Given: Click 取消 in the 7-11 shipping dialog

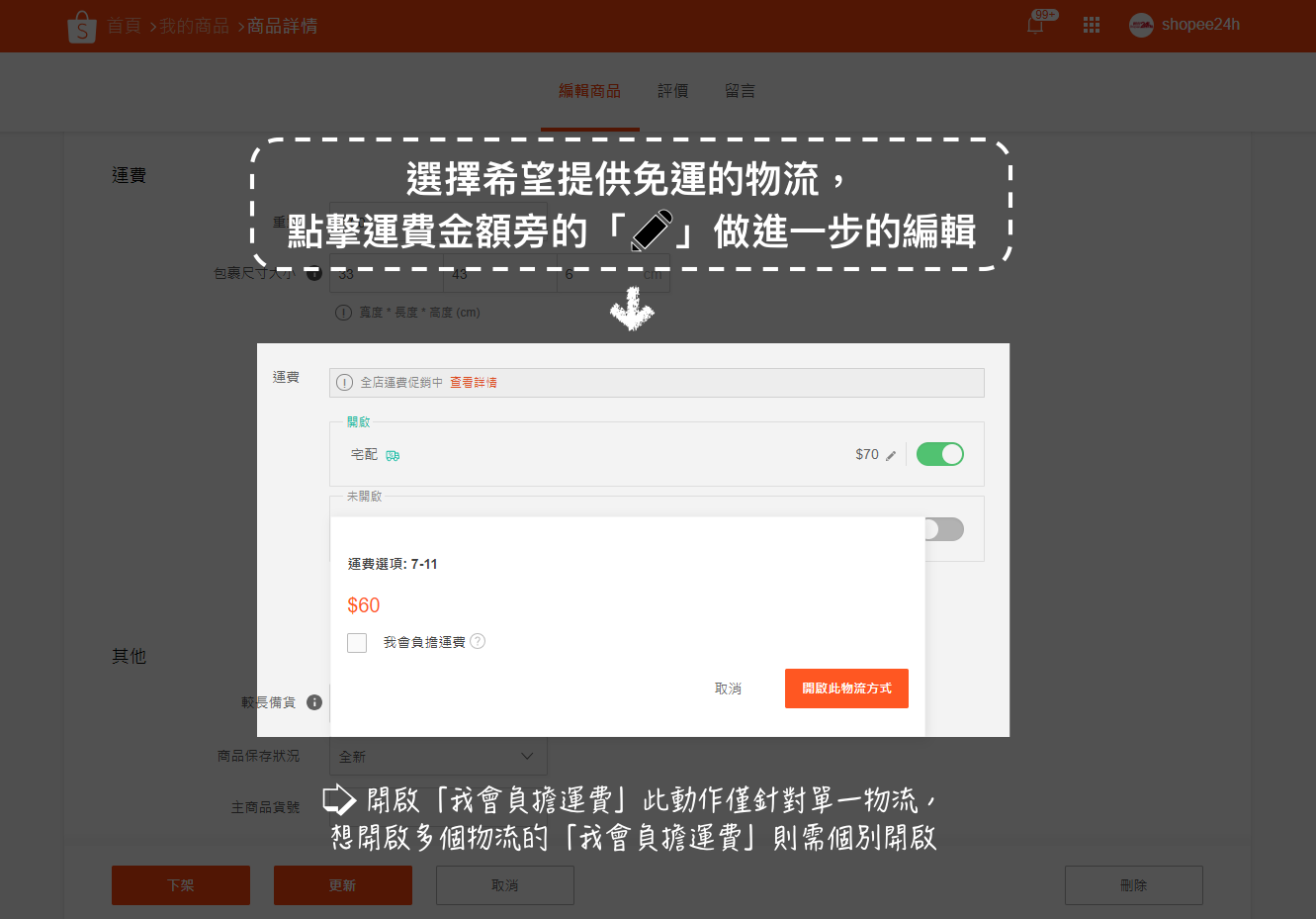Looking at the screenshot, I should click(x=728, y=689).
